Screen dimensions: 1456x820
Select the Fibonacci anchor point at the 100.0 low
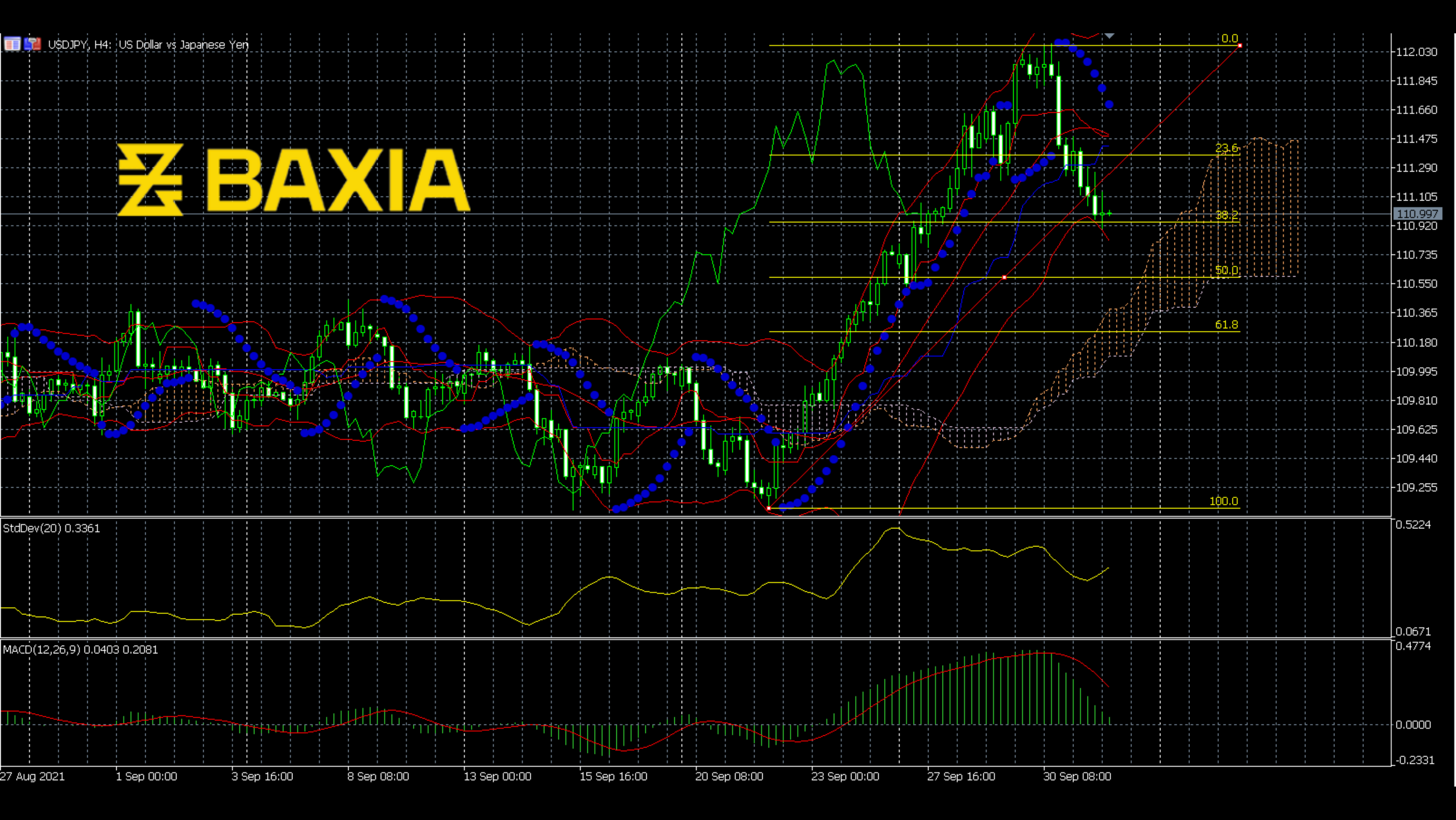[x=769, y=509]
